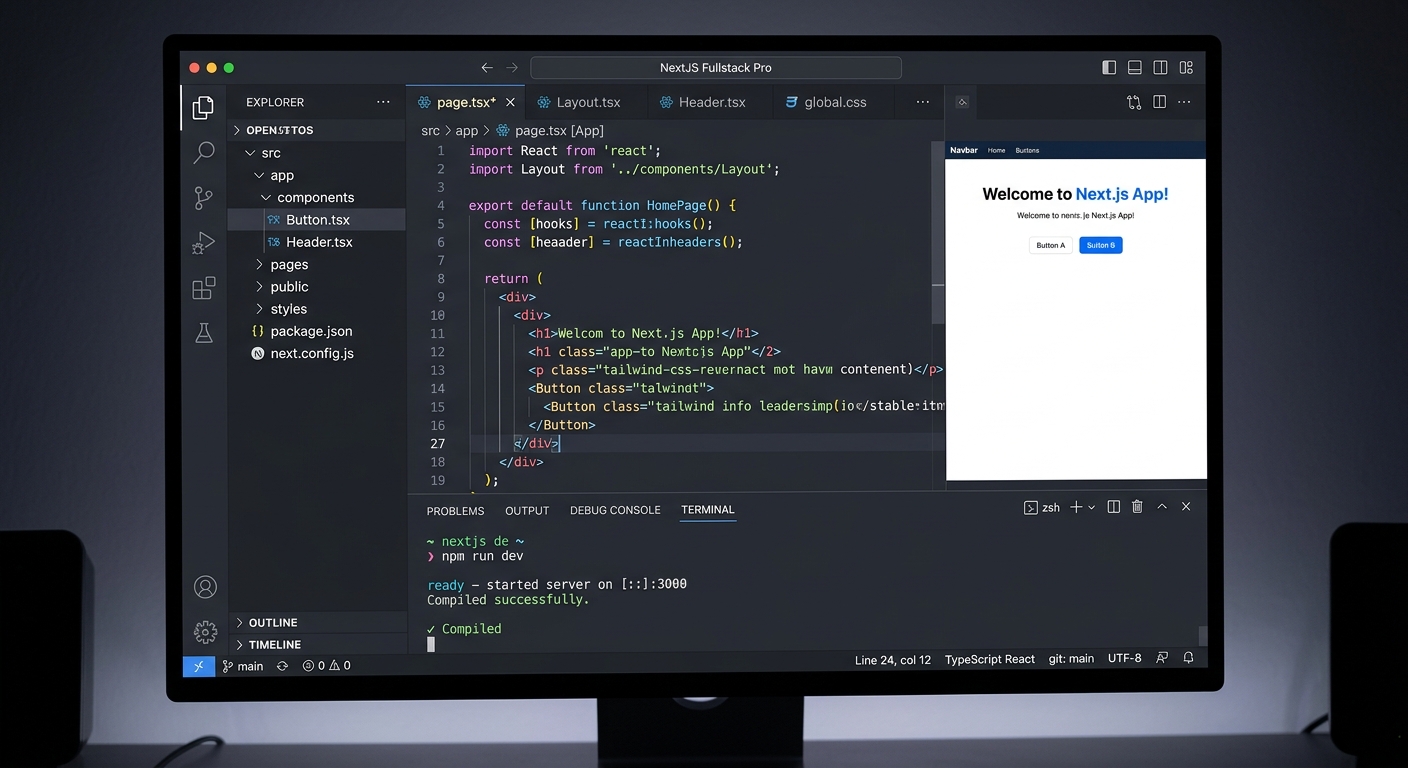The height and width of the screenshot is (768, 1408).
Task: Open the Source Control view
Action: tap(204, 197)
